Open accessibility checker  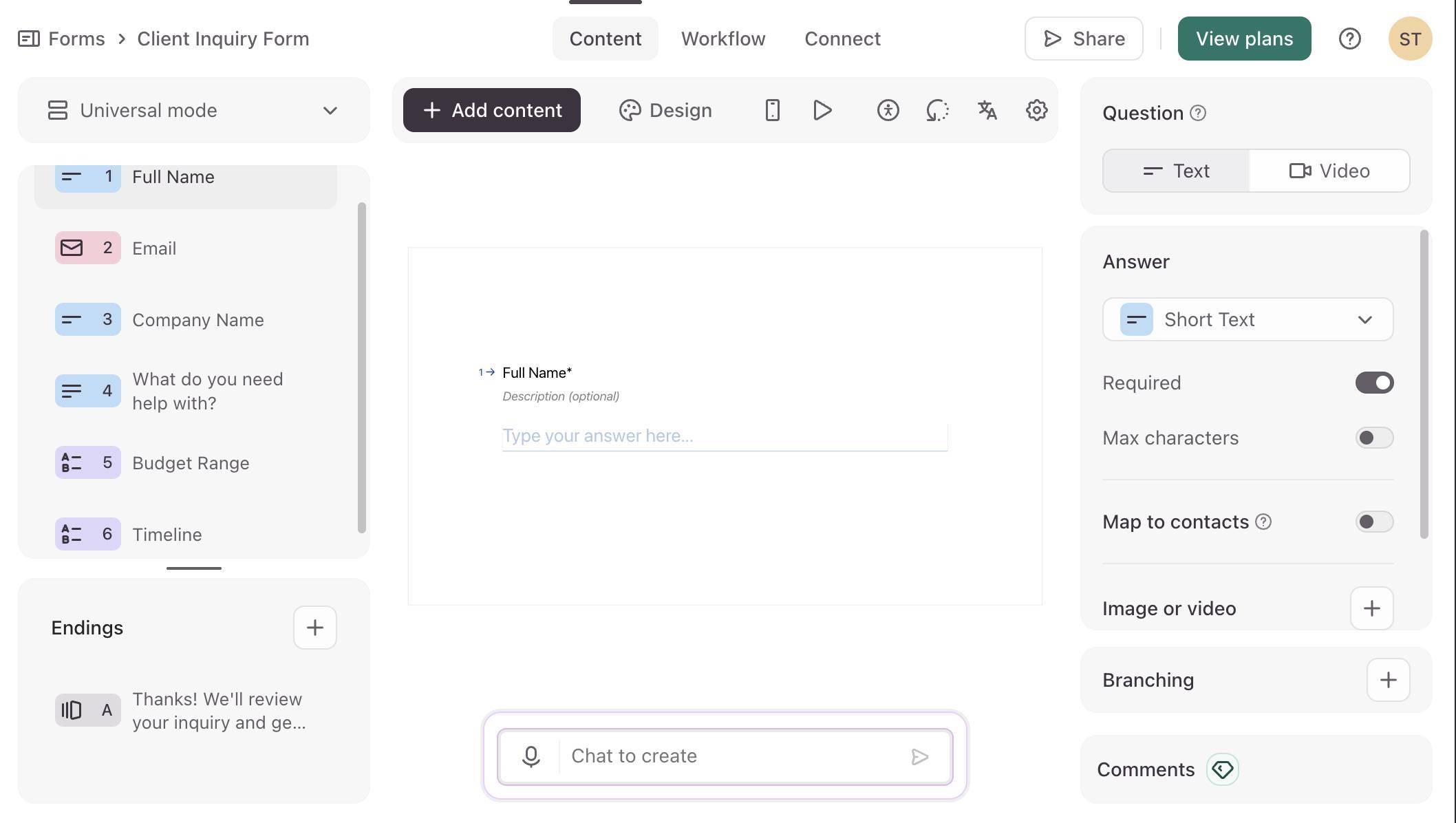point(887,109)
